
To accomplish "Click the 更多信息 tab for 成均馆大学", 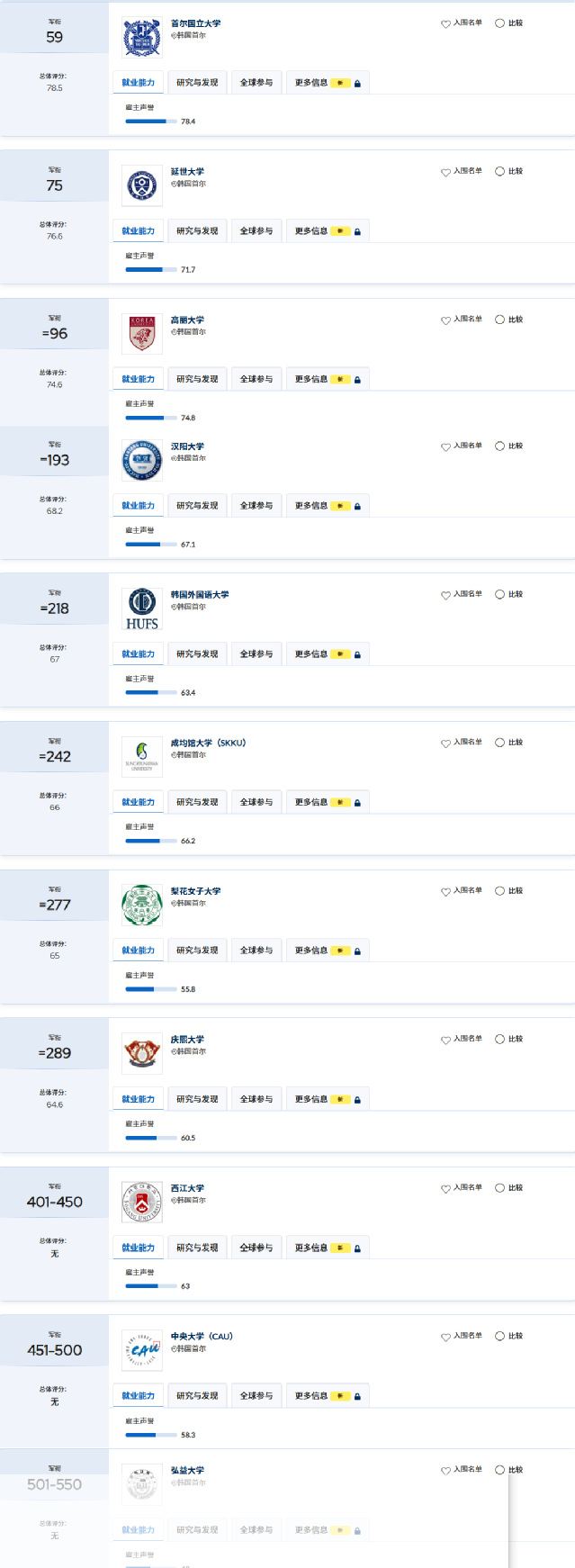I will [x=311, y=802].
